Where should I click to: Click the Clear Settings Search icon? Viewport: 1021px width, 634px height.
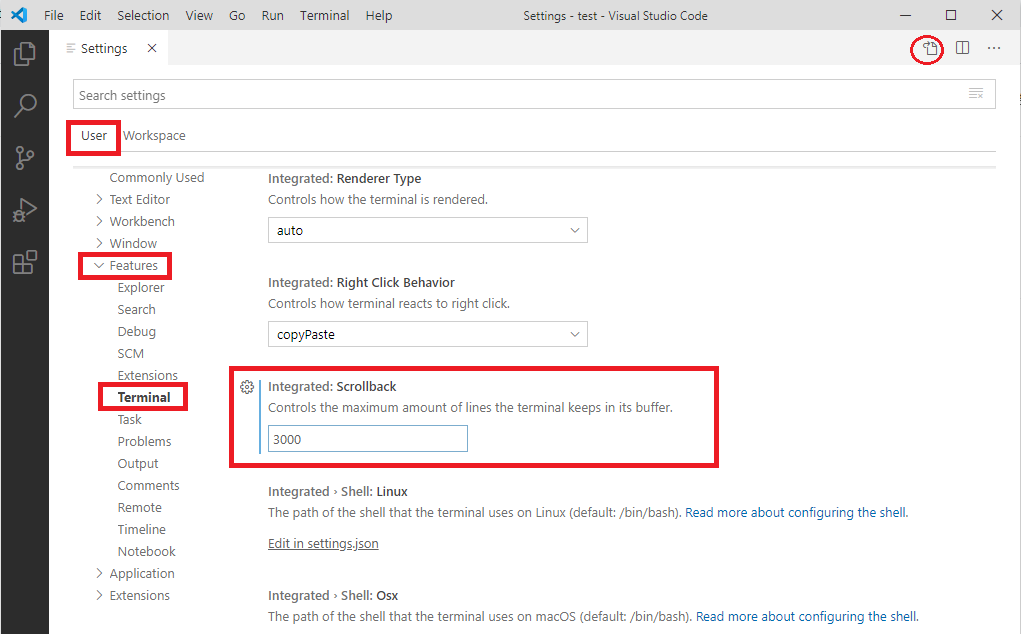point(975,94)
